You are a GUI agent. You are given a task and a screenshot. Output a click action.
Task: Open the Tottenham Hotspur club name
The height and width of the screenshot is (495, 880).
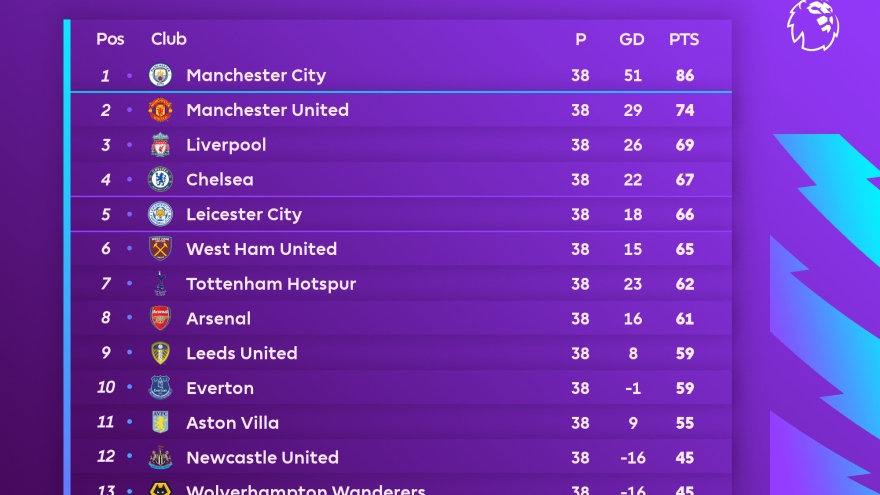pyautogui.click(x=271, y=284)
